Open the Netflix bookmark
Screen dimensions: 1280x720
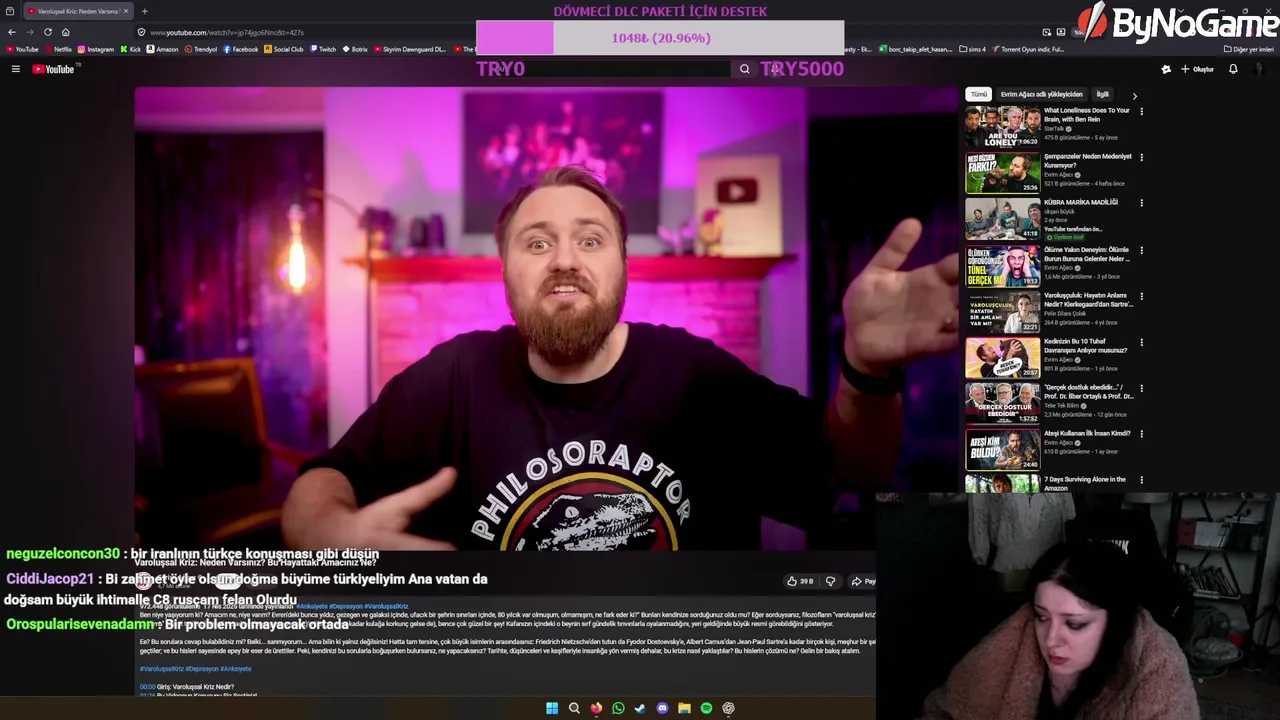pyautogui.click(x=58, y=49)
